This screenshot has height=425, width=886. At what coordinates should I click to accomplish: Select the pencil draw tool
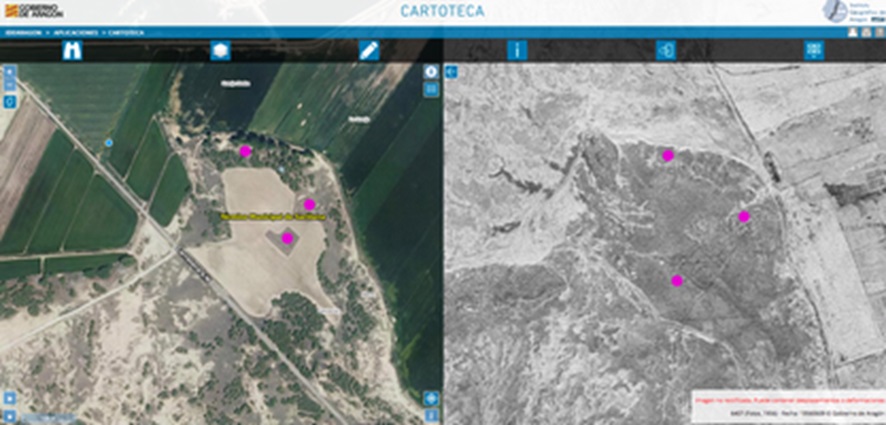point(369,51)
